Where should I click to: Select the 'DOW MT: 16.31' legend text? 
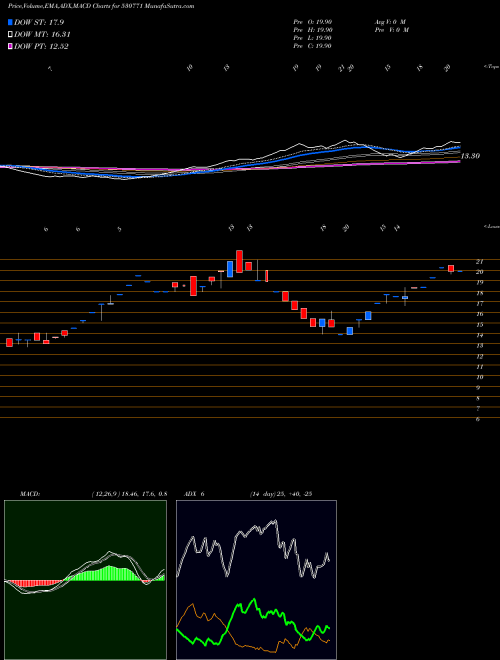(x=42, y=35)
